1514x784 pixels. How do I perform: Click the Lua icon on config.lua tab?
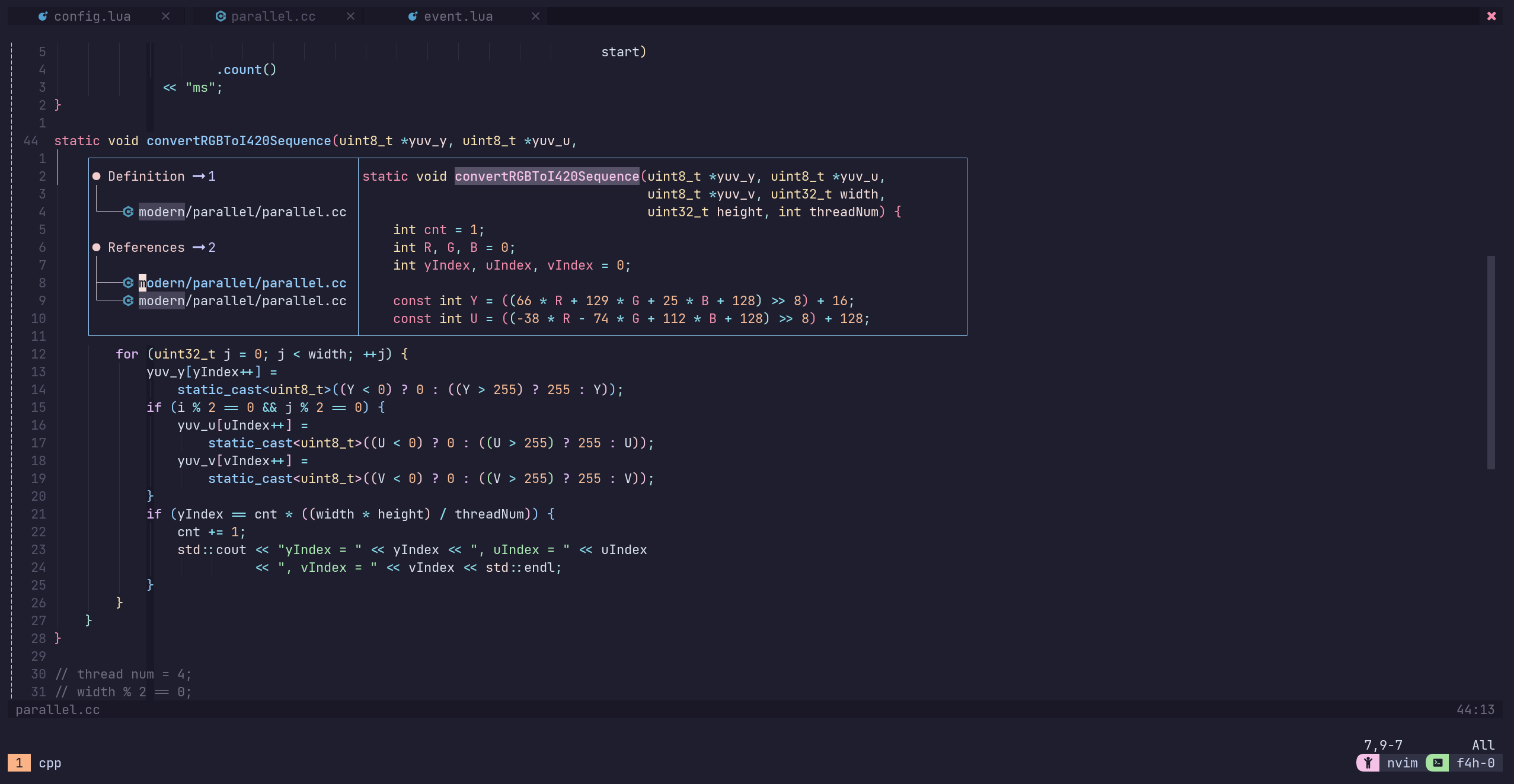click(x=43, y=17)
